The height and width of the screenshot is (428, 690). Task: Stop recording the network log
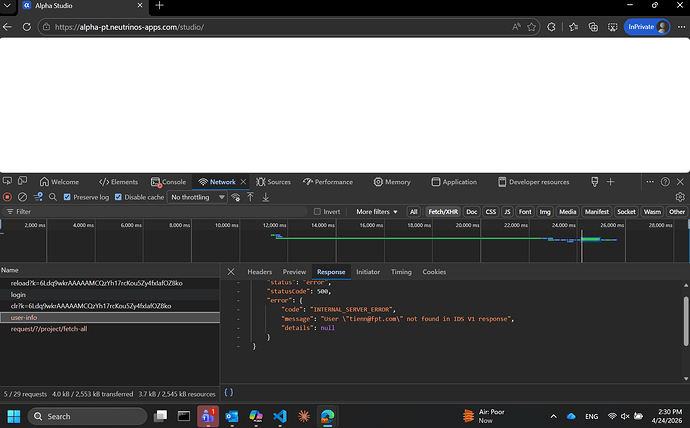(7, 197)
